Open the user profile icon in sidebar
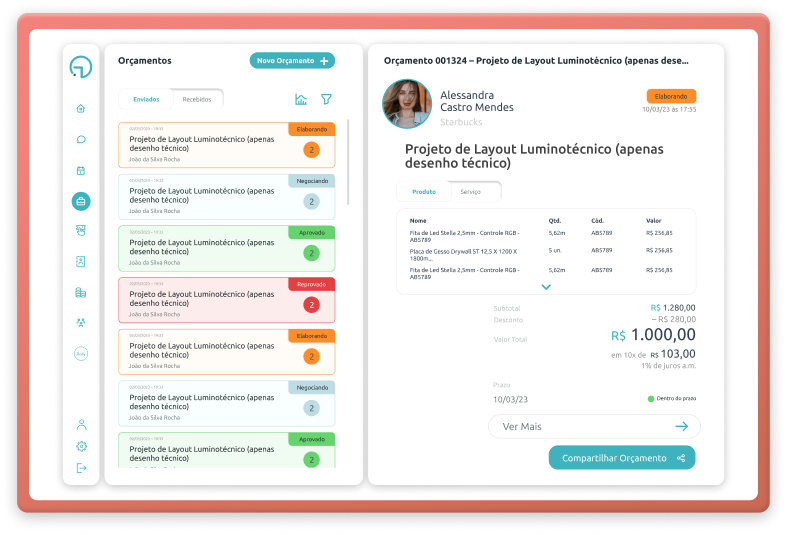This screenshot has width=787, height=534. click(x=81, y=424)
